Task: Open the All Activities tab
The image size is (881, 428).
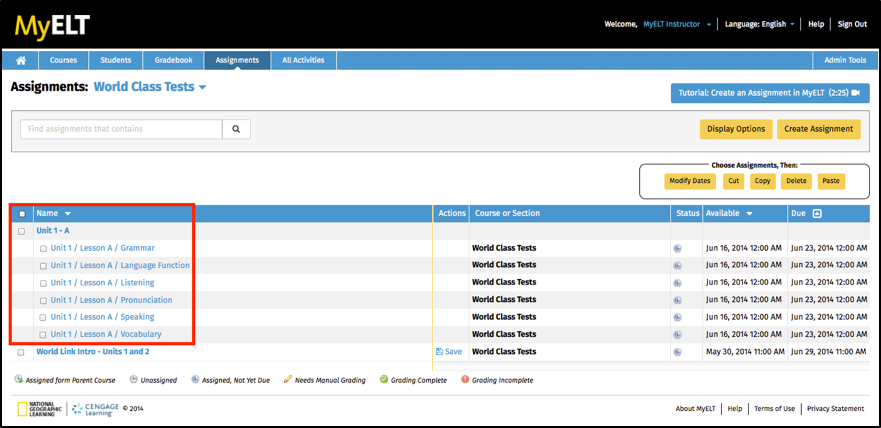Action: pyautogui.click(x=303, y=60)
